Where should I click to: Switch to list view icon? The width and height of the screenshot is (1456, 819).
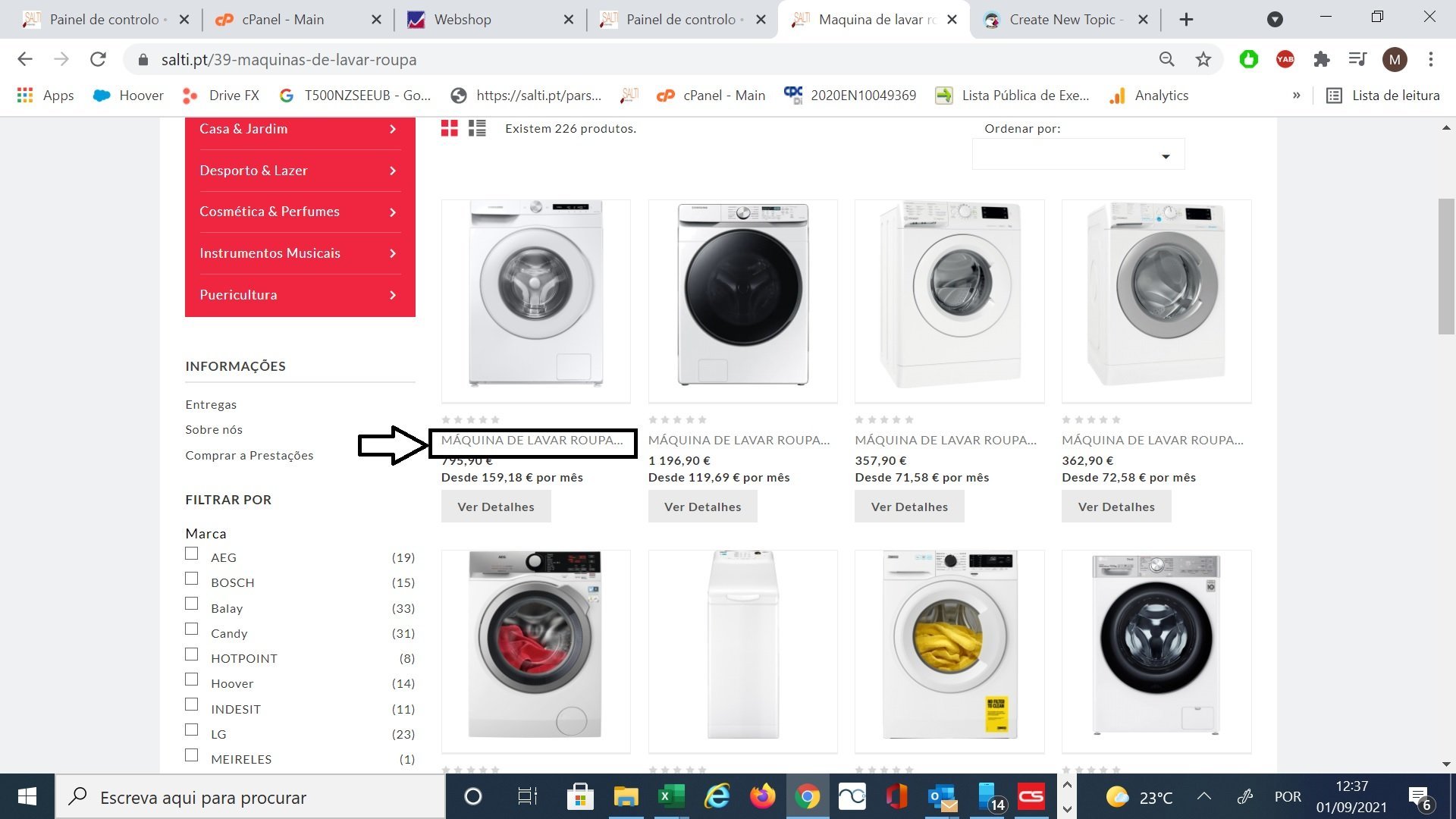[477, 128]
